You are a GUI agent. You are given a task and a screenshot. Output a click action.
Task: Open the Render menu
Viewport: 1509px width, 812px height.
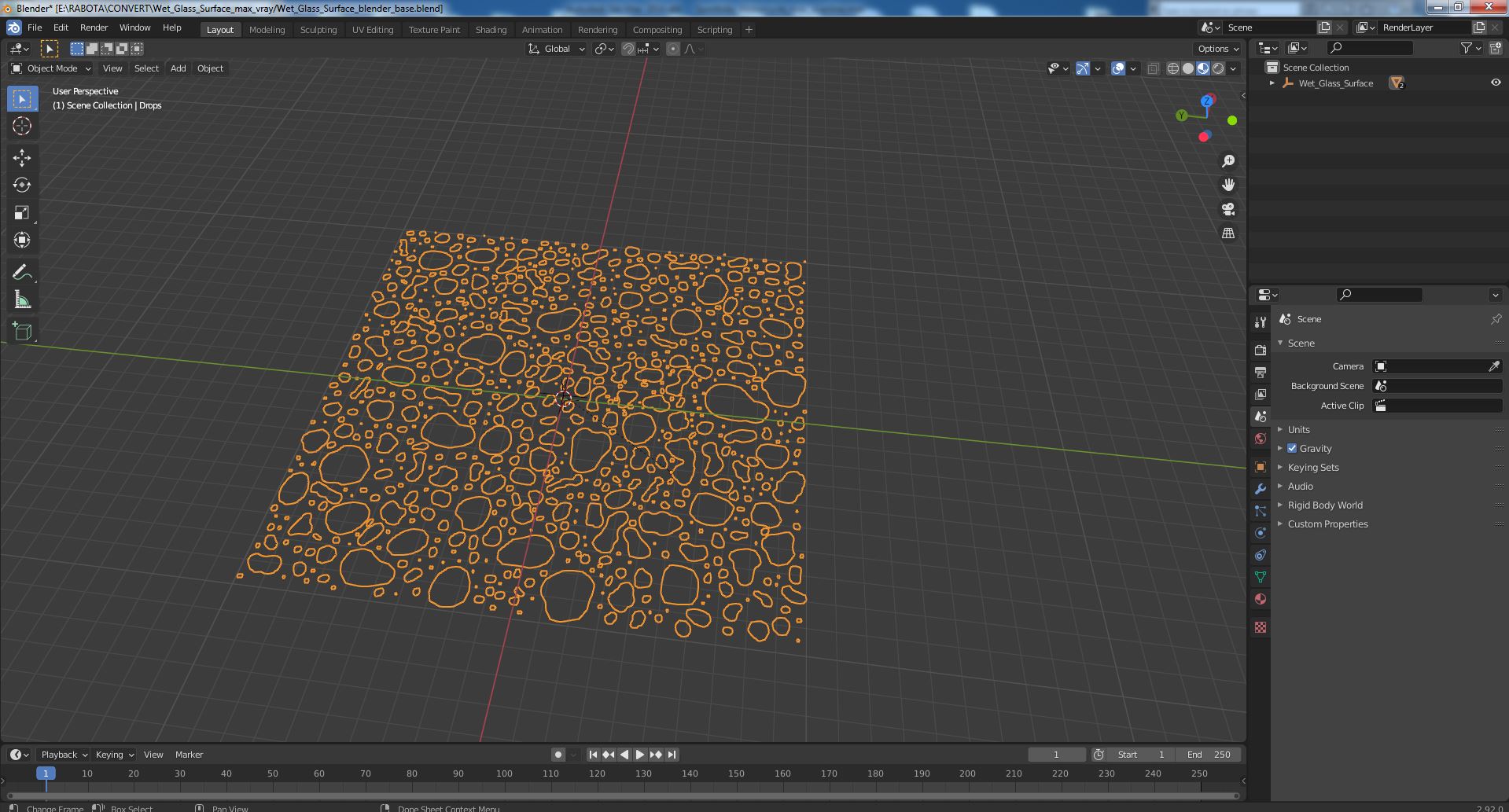point(94,28)
